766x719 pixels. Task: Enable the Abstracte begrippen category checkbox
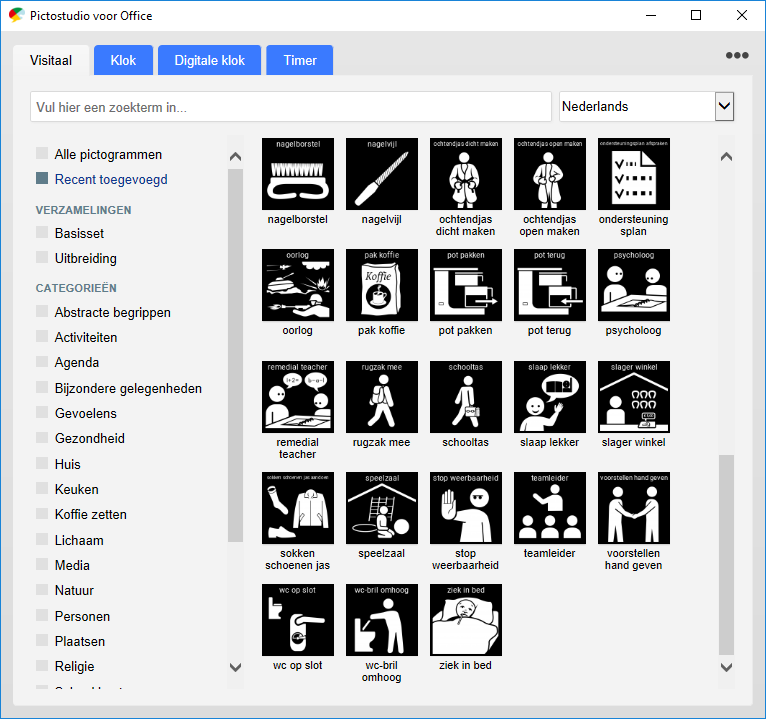pyautogui.click(x=42, y=311)
